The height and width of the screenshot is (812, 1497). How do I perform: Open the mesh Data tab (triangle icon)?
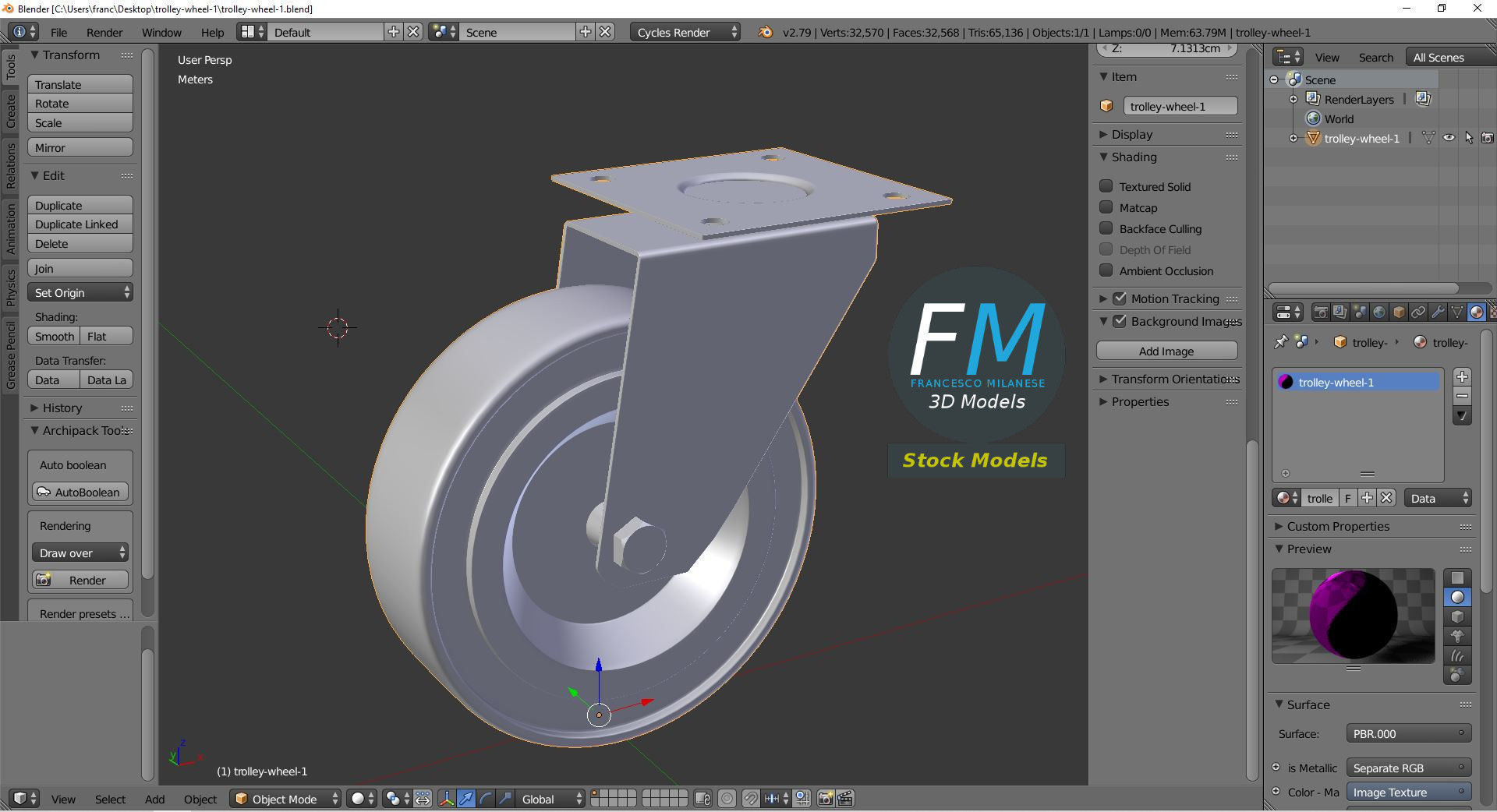pos(1456,312)
